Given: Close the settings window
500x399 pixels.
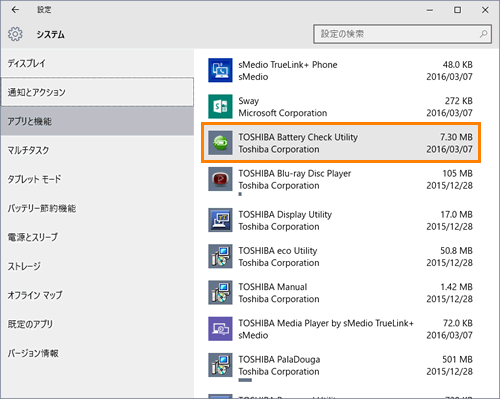Looking at the screenshot, I should point(485,10).
